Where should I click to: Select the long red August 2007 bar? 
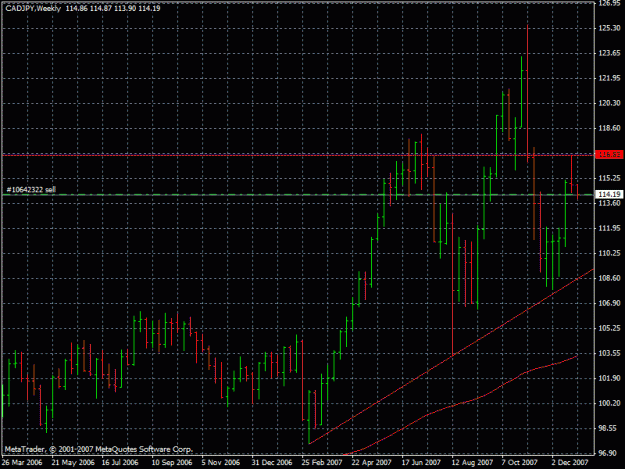(453, 284)
